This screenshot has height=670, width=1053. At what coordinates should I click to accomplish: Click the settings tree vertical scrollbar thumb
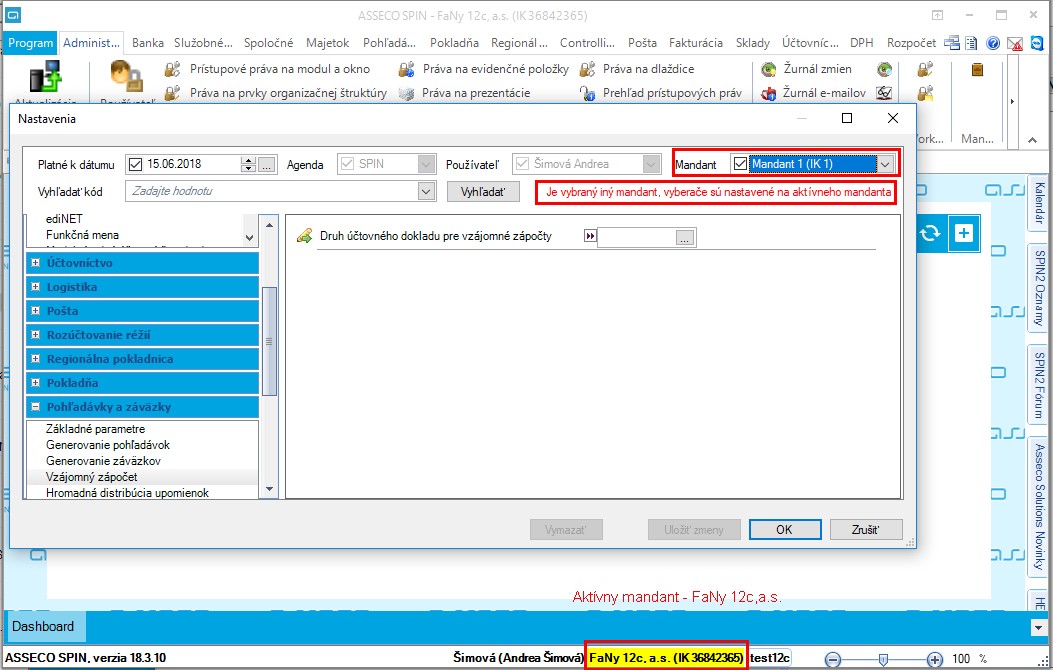(269, 341)
